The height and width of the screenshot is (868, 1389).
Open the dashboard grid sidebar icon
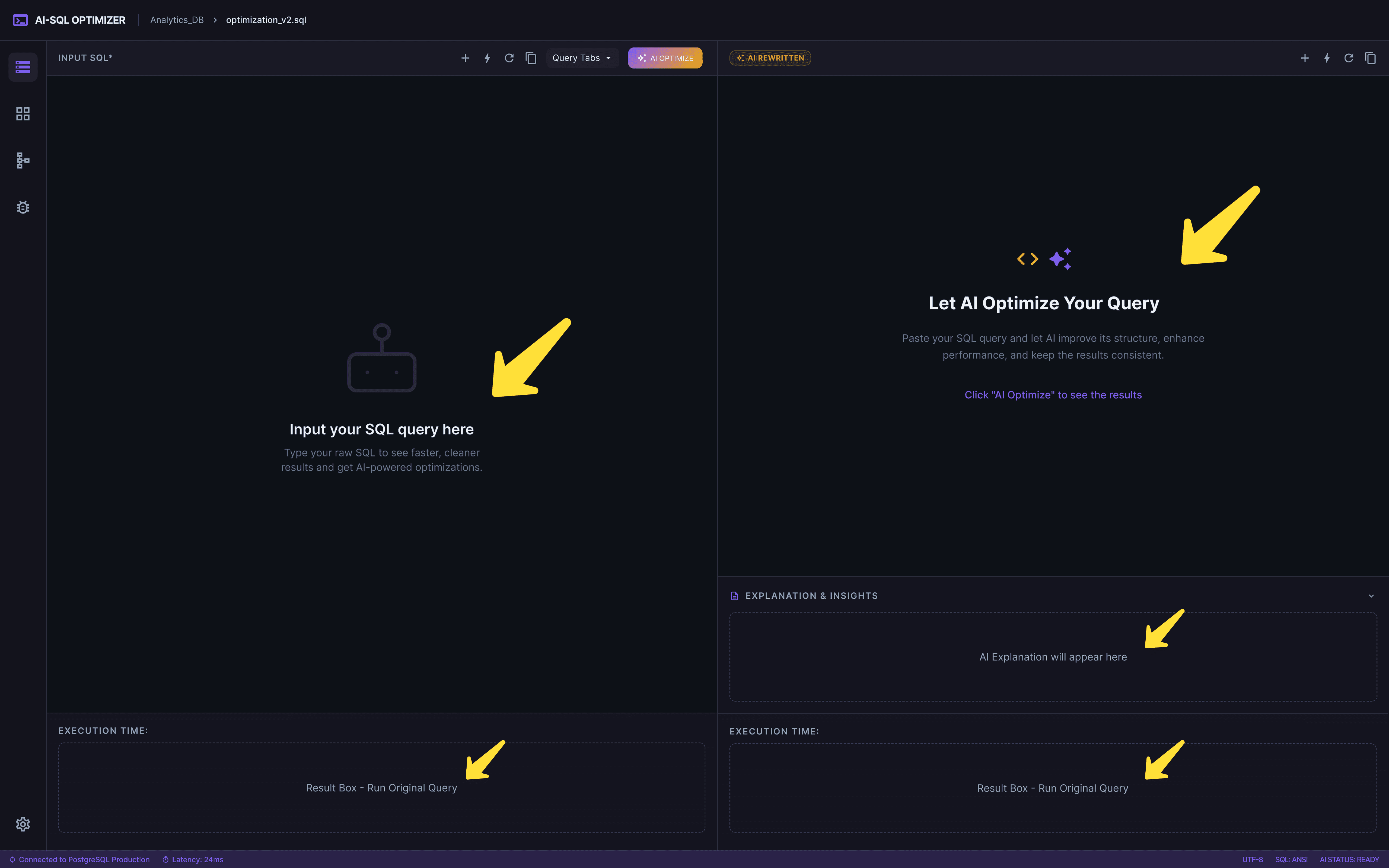23,114
